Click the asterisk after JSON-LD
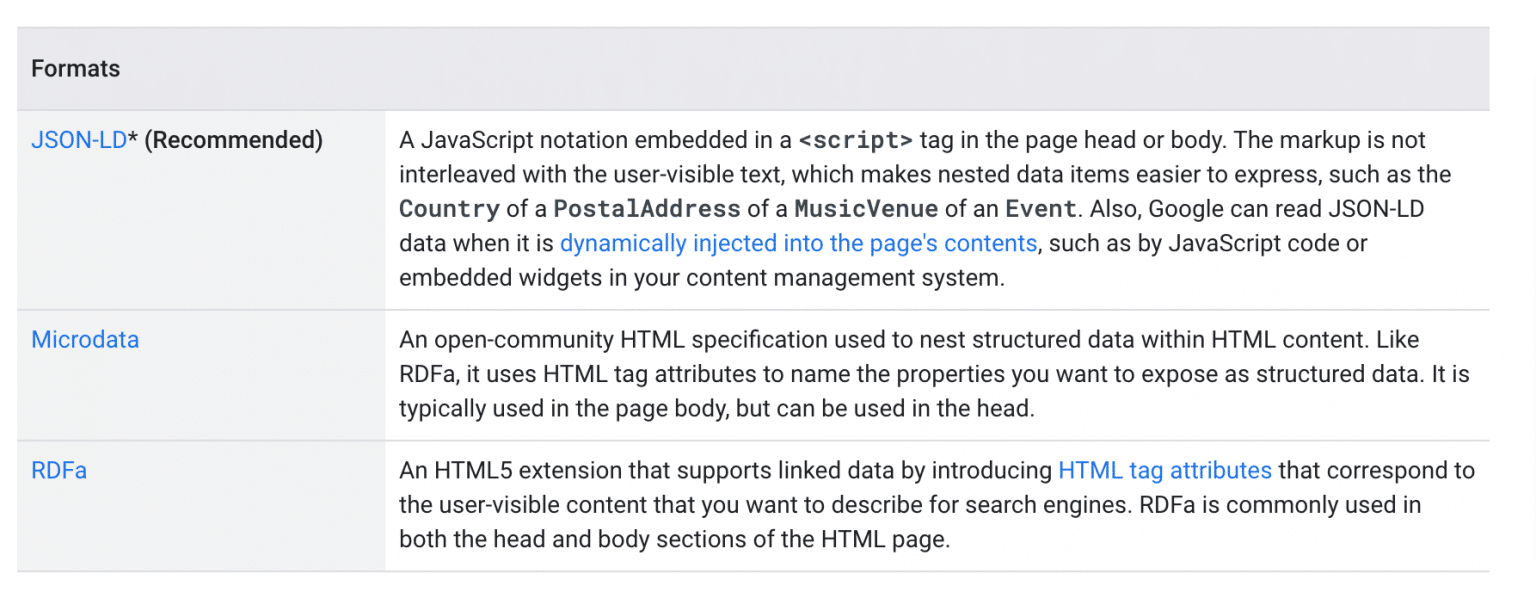1536x592 pixels. click(x=132, y=140)
